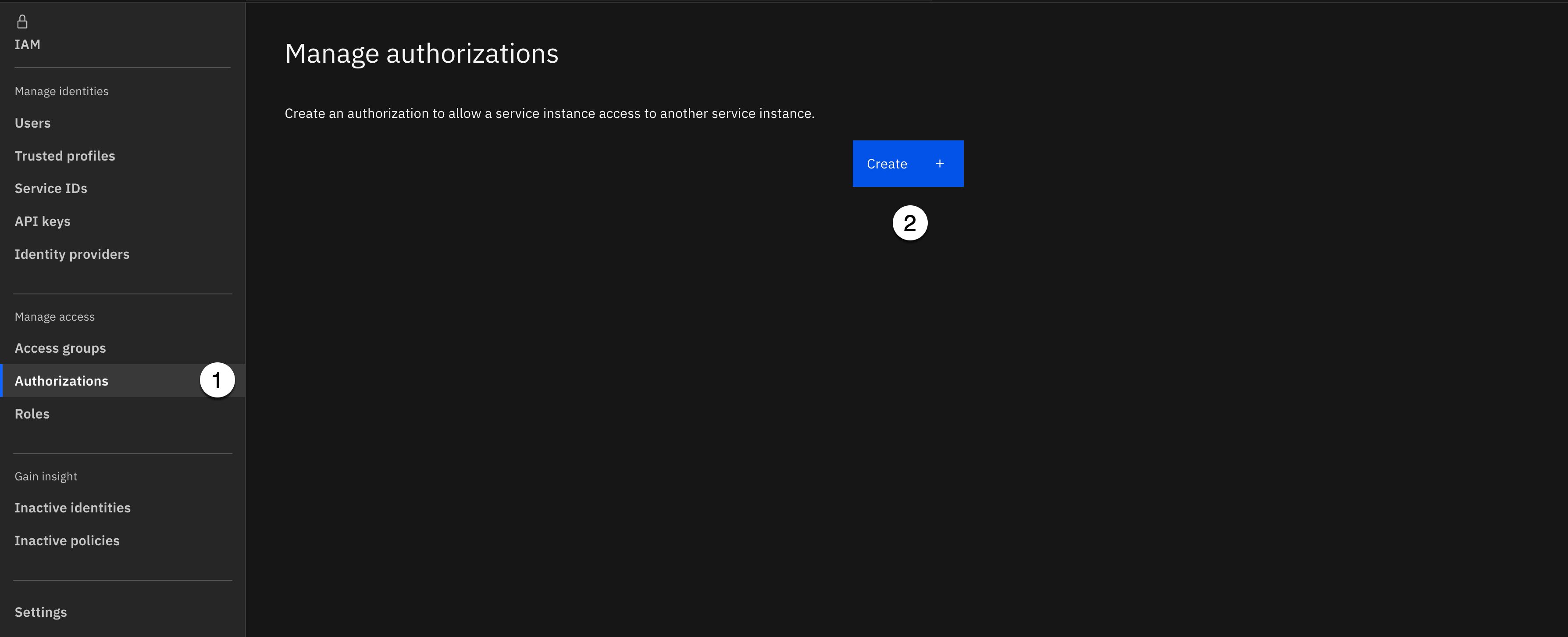The image size is (1568, 637).
Task: Click the Manage authorizations heading
Action: click(x=421, y=54)
